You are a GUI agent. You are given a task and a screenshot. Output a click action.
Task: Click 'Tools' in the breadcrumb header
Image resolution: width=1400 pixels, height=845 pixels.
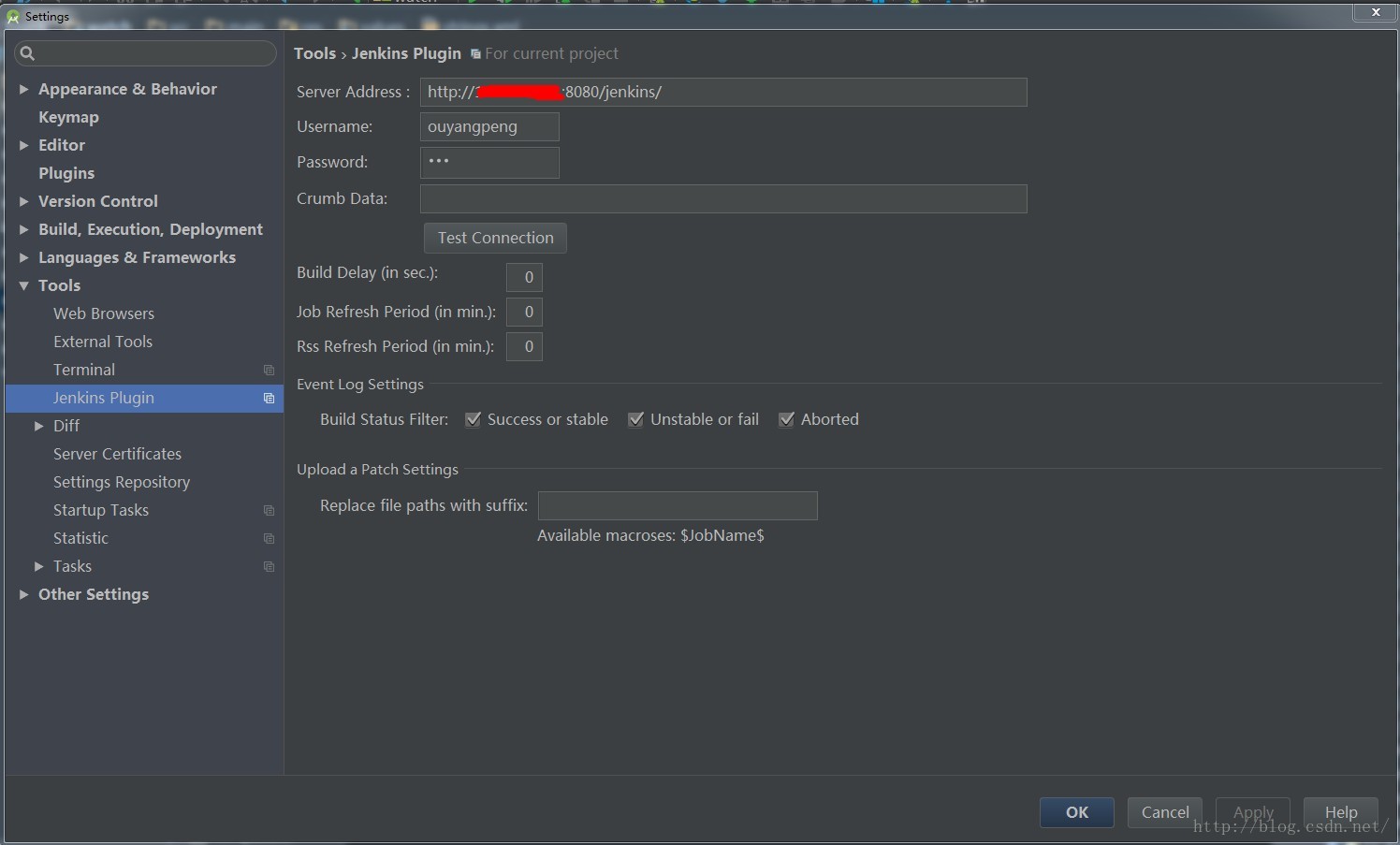pyautogui.click(x=314, y=53)
